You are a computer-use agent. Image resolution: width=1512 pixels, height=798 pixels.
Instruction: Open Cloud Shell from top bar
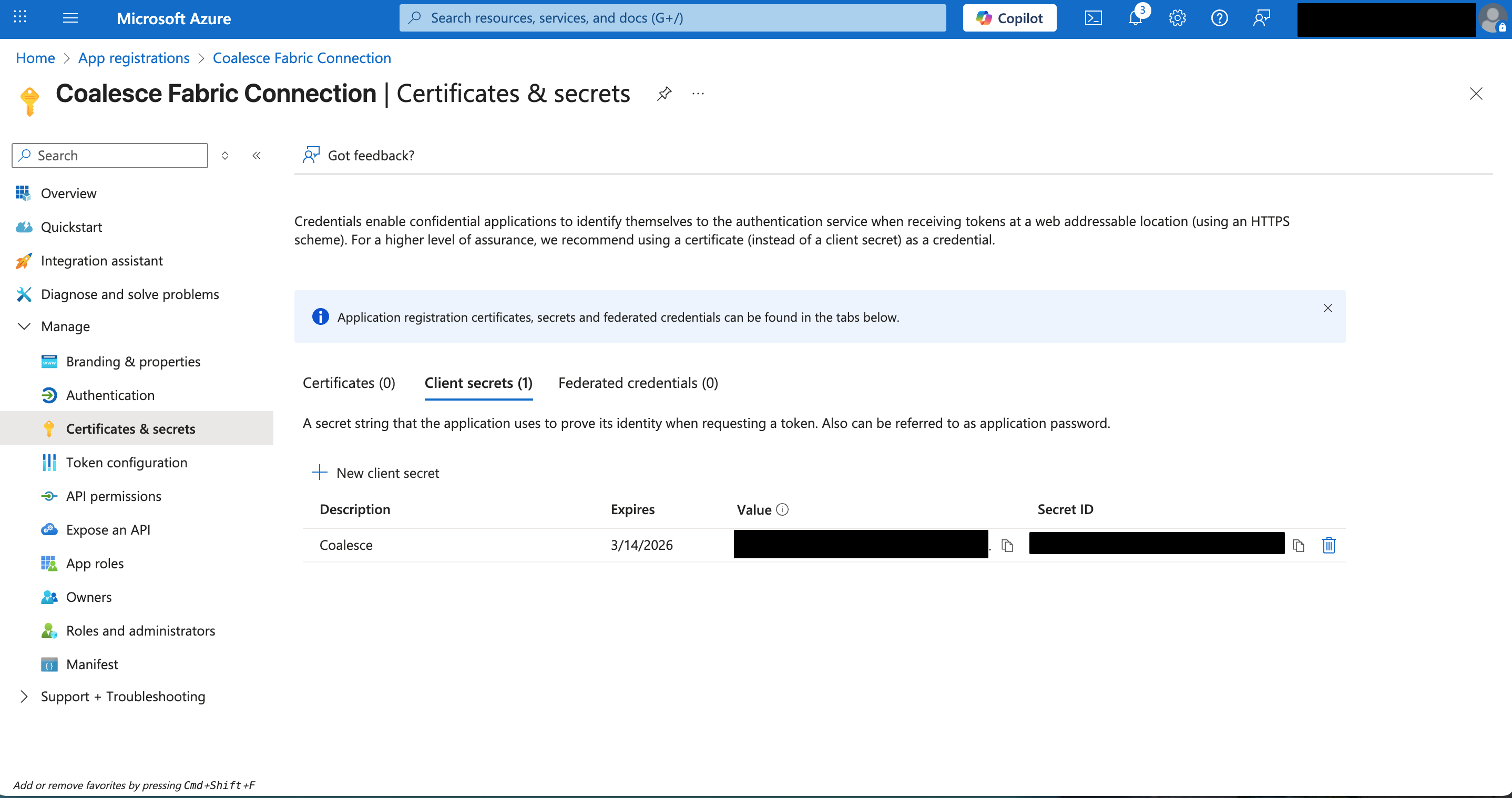(1093, 18)
